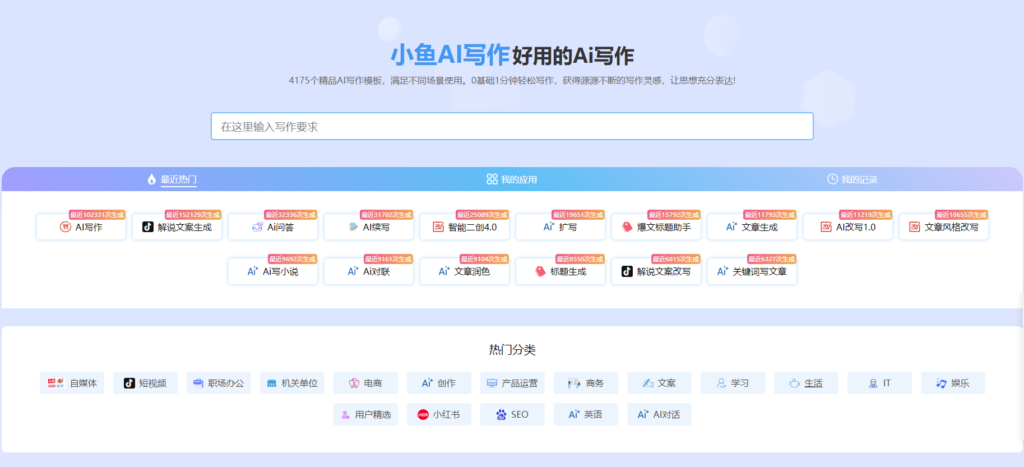Select the AI续写 template
This screenshot has width=1024, height=467.
[369, 227]
